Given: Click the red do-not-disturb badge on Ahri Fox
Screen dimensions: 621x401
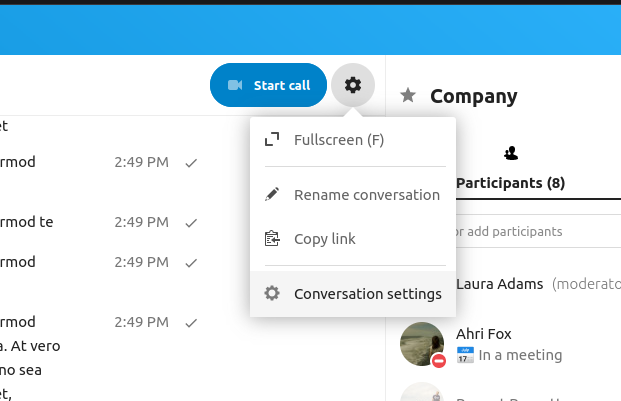Looking at the screenshot, I should pos(438,360).
